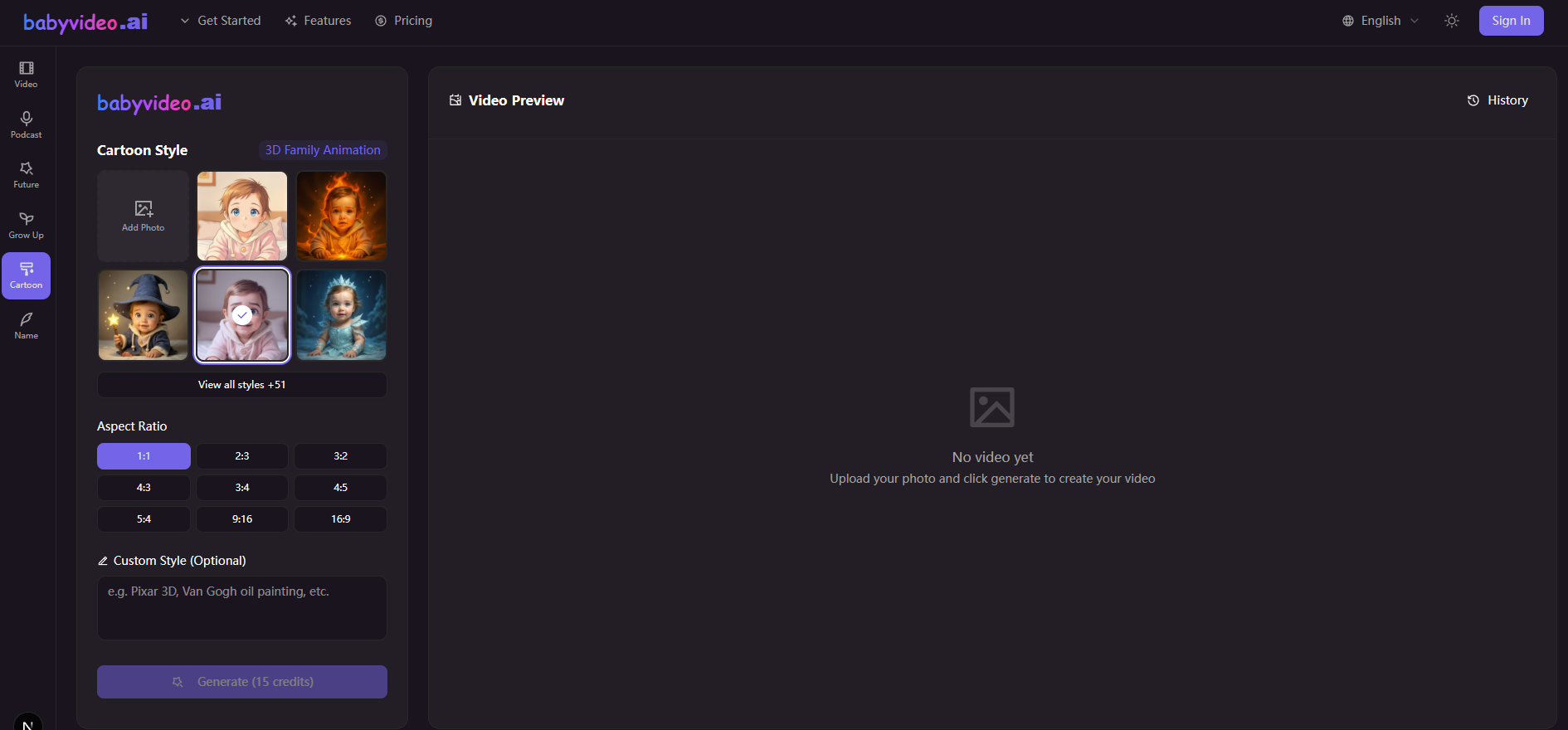1568x730 pixels.
Task: Open the Podcast section in sidebar
Action: (26, 125)
